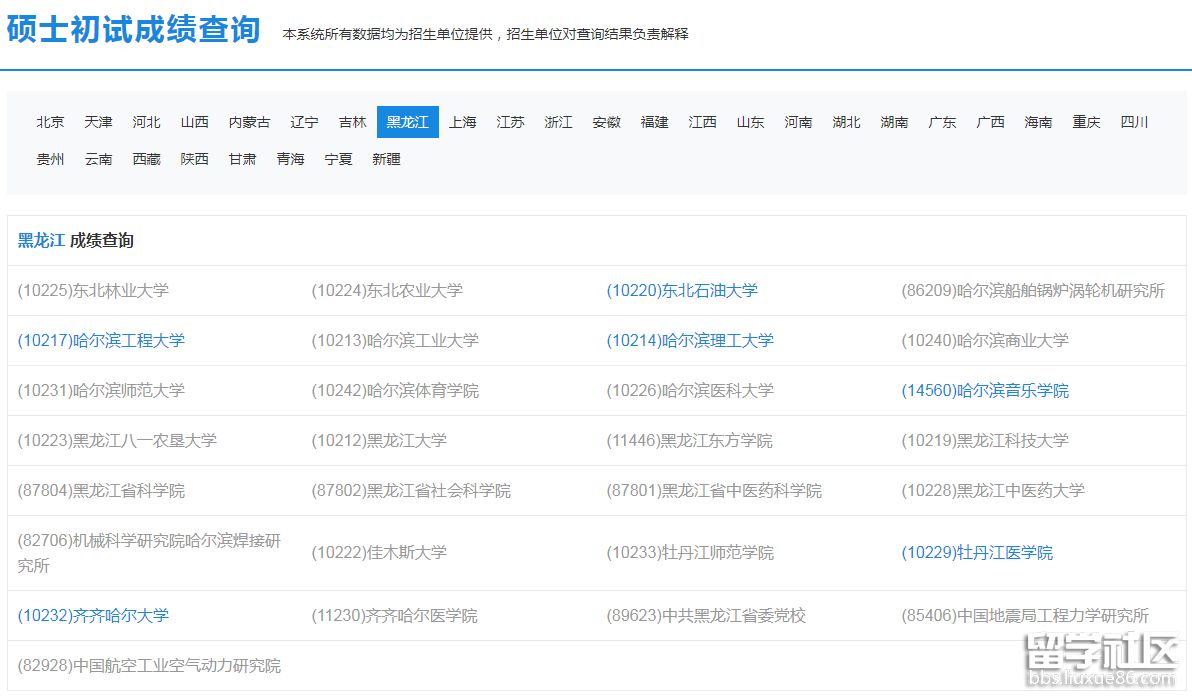Screen dimensions: 1192x700
Task: Open the 江苏 province score page
Action: click(x=510, y=121)
